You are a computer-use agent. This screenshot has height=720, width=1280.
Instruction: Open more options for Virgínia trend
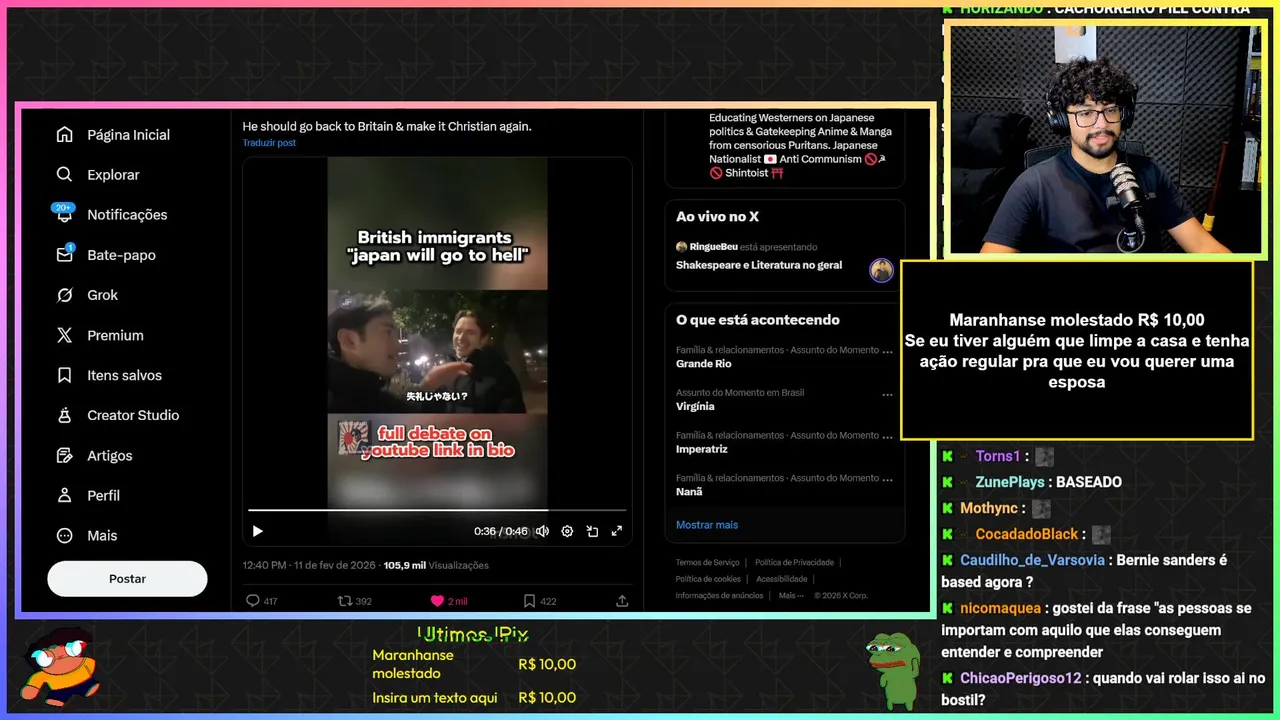point(887,394)
